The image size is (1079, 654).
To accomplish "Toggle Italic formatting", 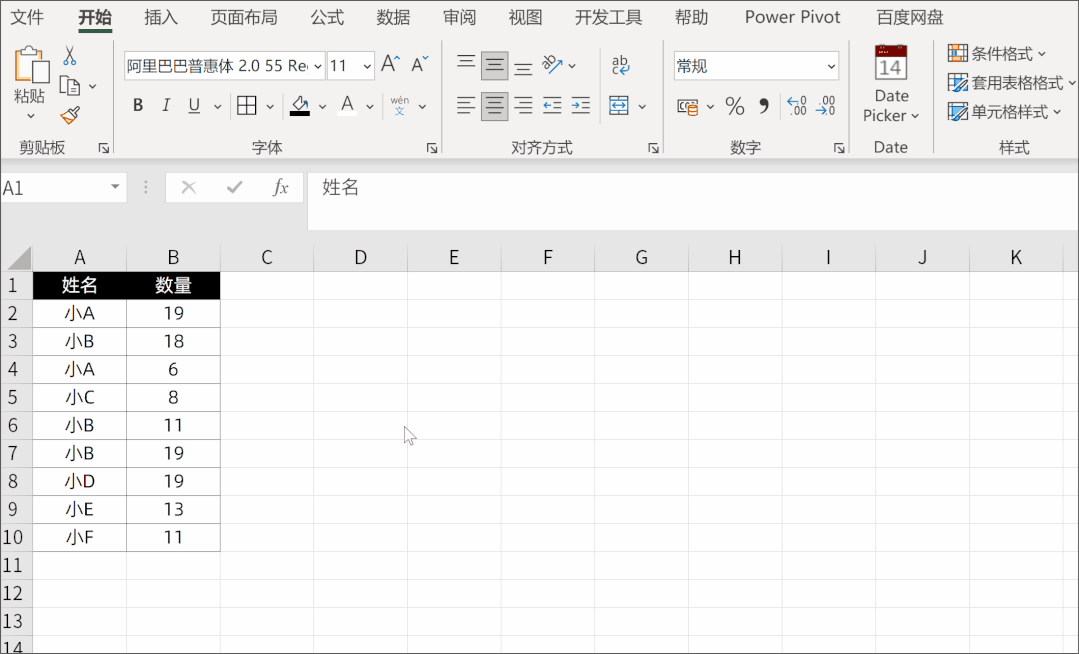I will point(166,106).
